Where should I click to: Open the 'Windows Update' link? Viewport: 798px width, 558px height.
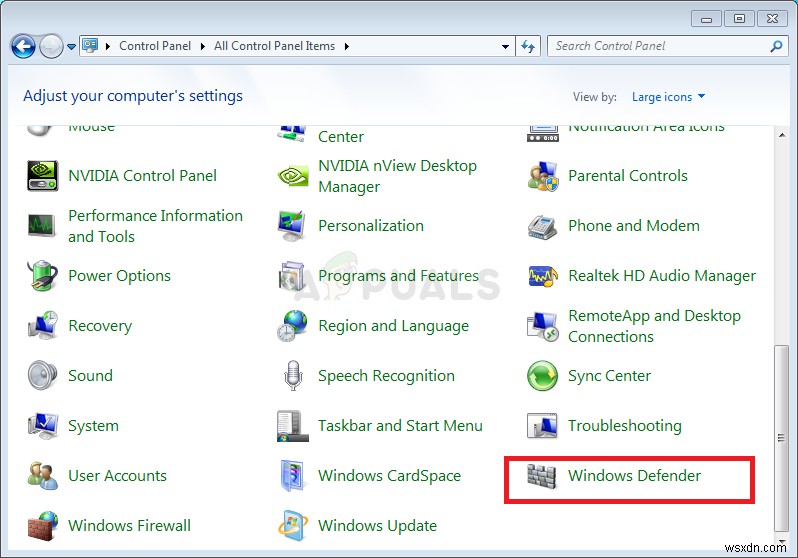[x=377, y=525]
